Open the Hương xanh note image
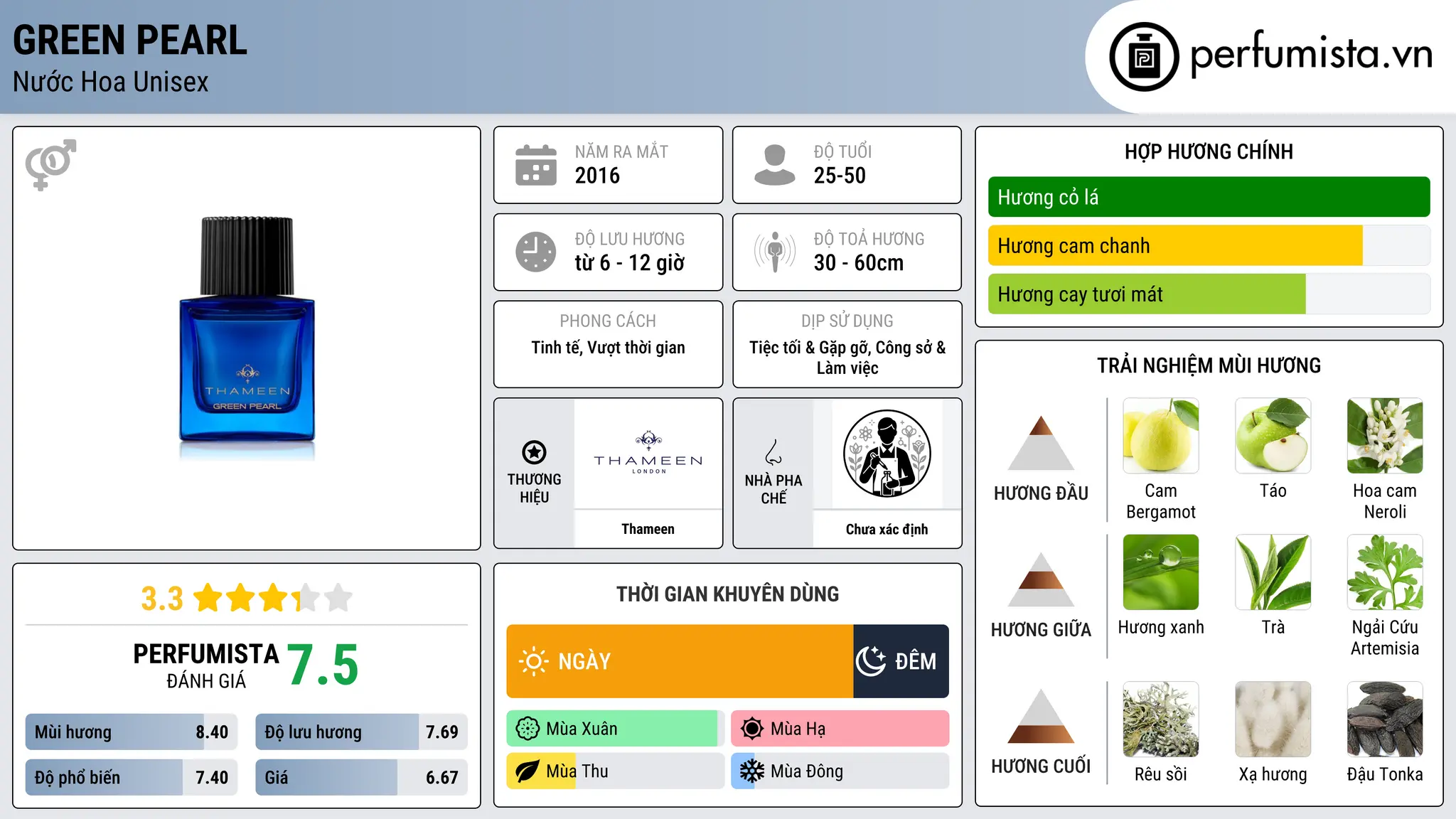This screenshot has height=819, width=1456. (1161, 572)
